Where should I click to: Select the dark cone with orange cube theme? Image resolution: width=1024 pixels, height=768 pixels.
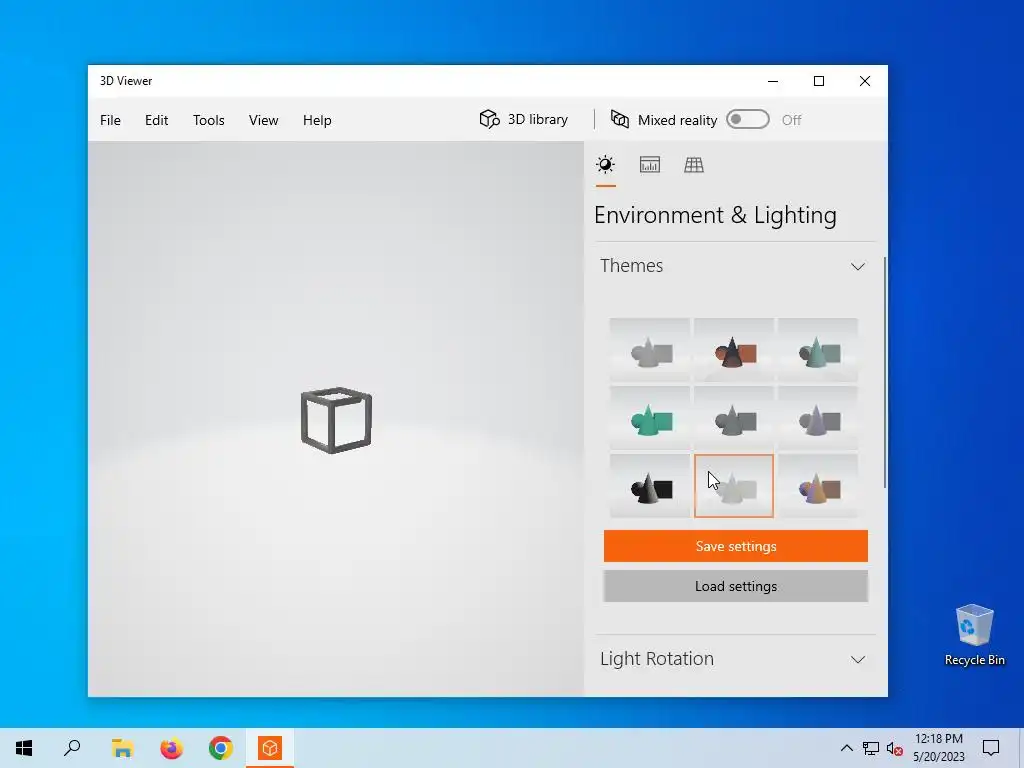tap(734, 350)
